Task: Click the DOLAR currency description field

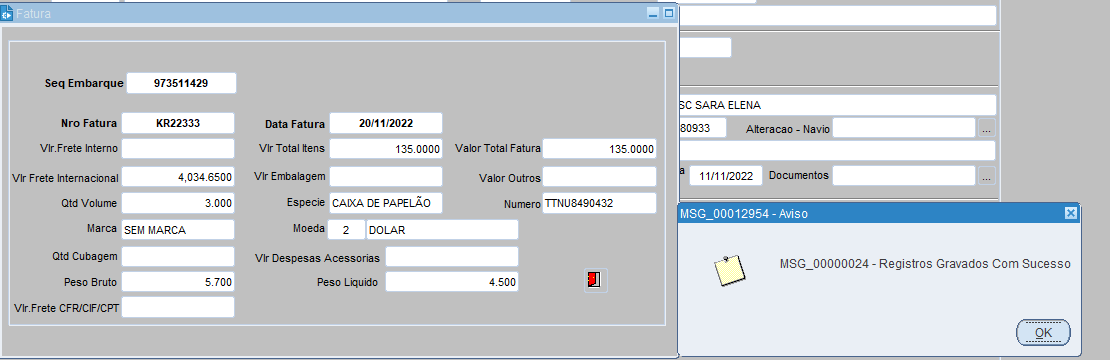Action: click(442, 230)
